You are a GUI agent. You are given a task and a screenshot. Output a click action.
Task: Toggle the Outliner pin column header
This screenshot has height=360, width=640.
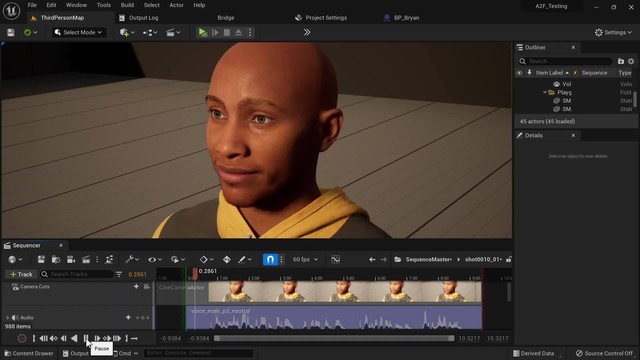coord(529,73)
